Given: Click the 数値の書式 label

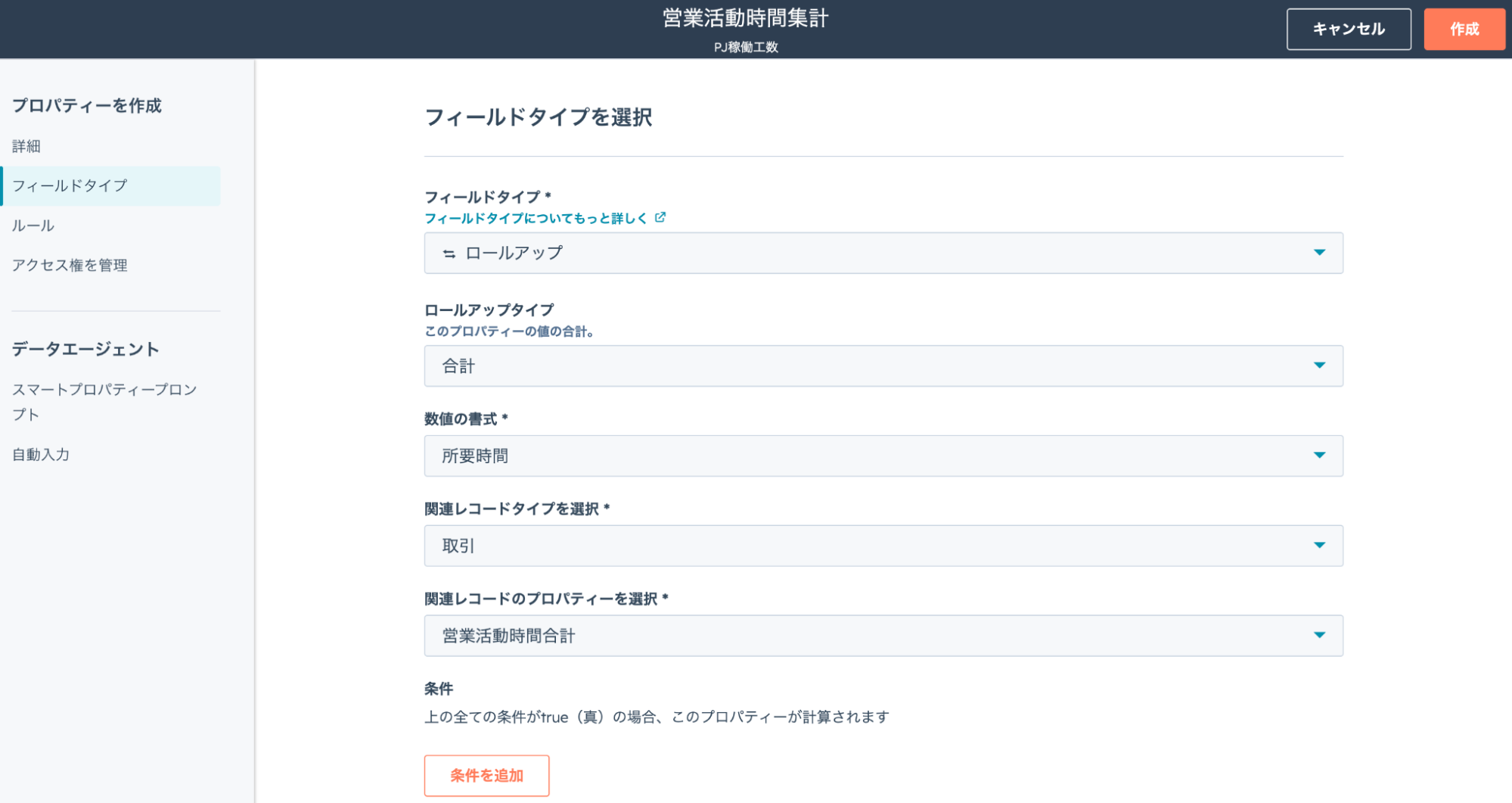Looking at the screenshot, I should pyautogui.click(x=466, y=419).
